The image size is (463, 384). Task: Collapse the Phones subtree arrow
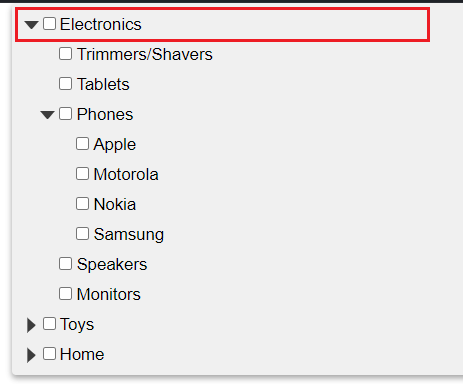48,115
